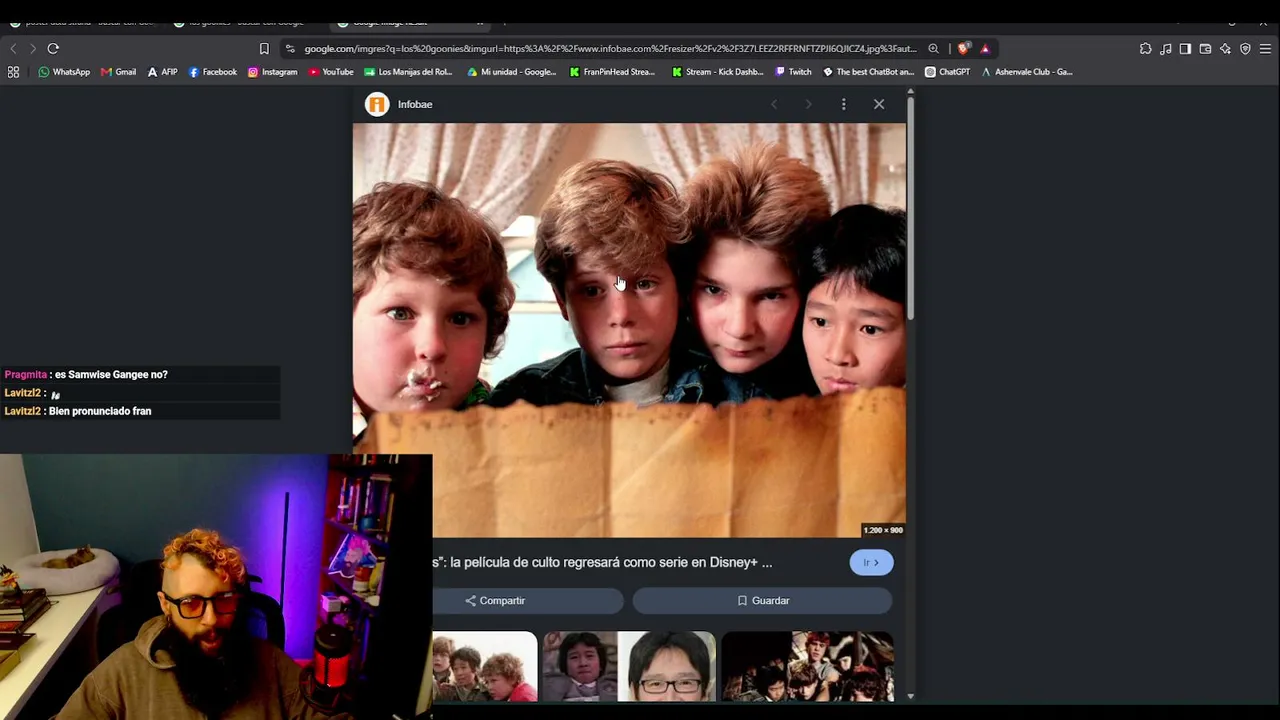1280x720 pixels.
Task: Click the zoom magnifier in address bar
Action: click(933, 48)
